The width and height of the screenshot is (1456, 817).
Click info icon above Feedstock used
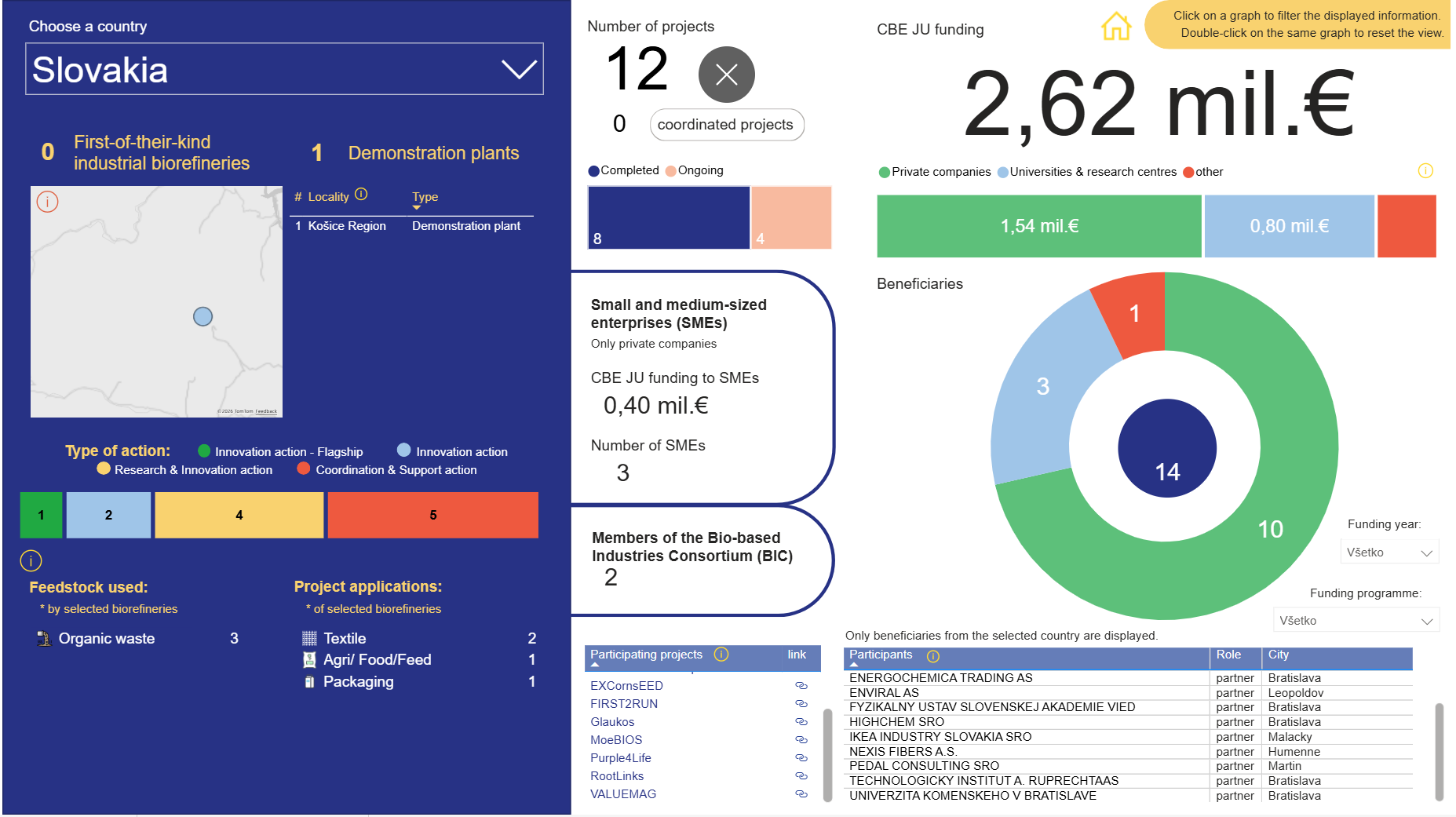coord(31,560)
